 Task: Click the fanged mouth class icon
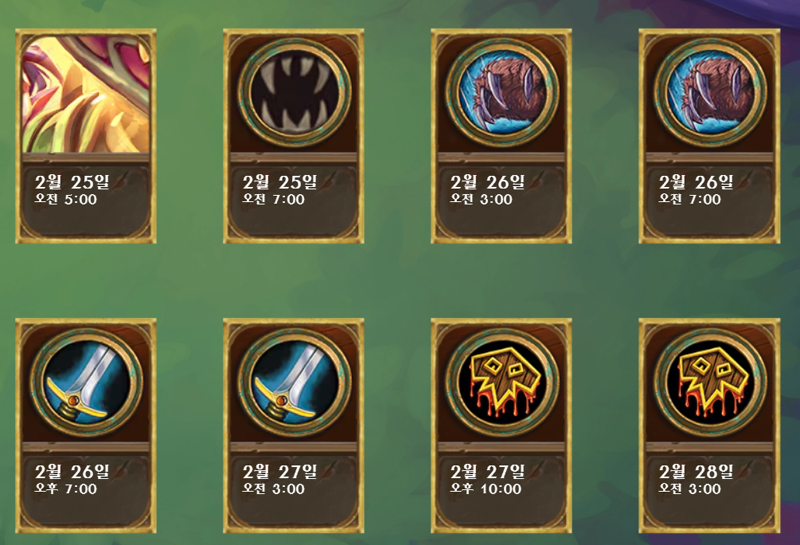[294, 93]
